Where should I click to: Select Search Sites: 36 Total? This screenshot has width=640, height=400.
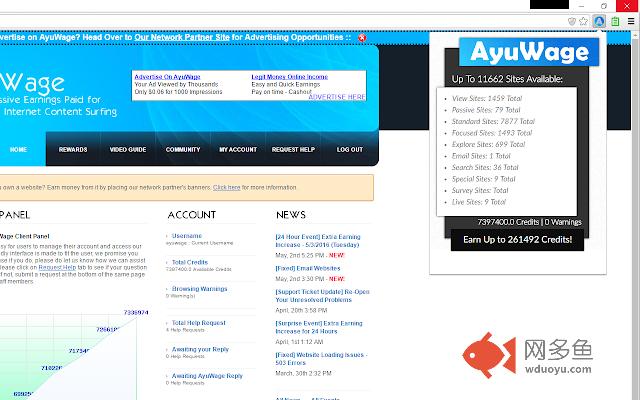point(485,167)
